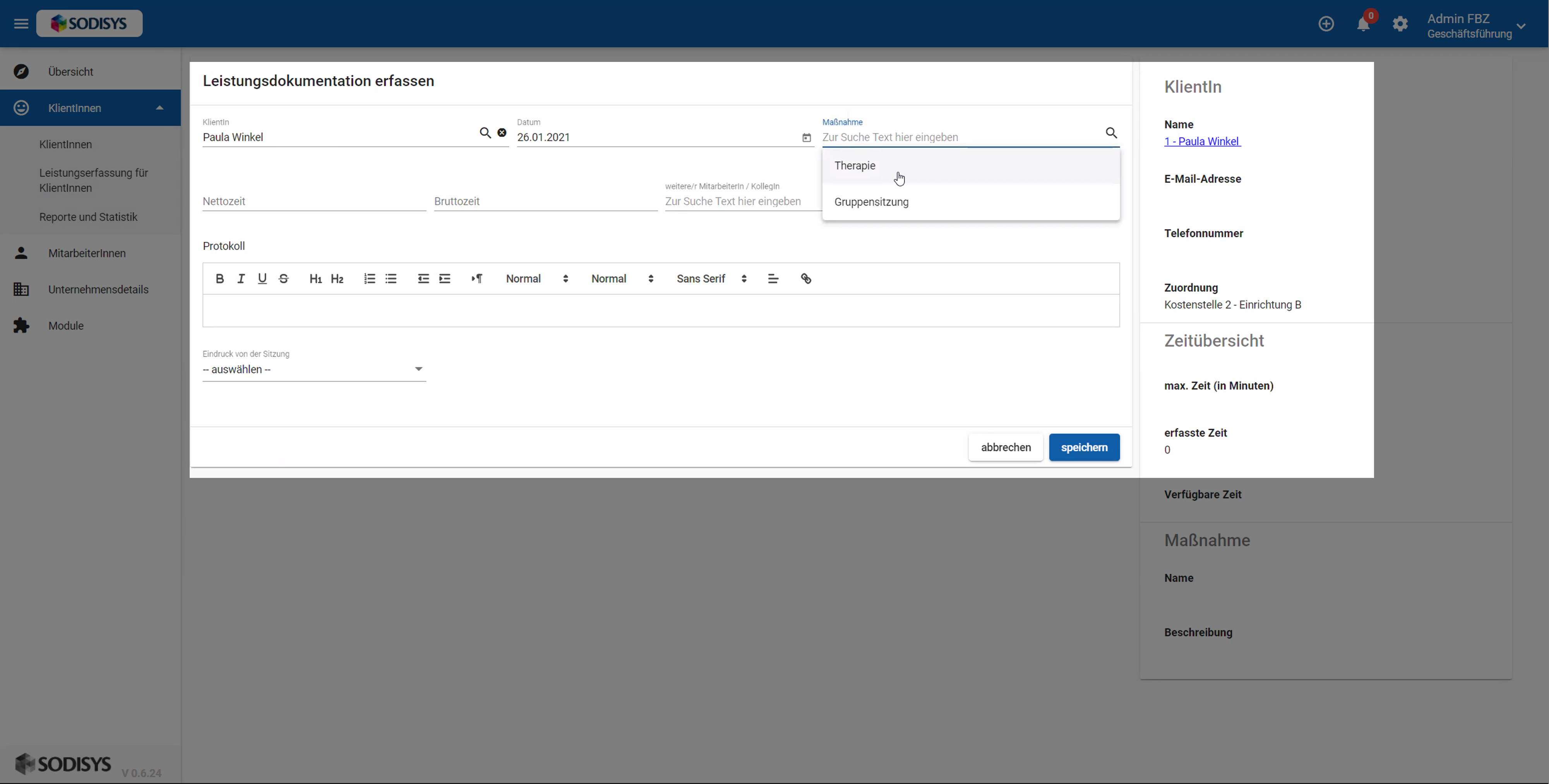Collapse the KlientInnen sidebar section
The image size is (1549, 784).
[x=159, y=108]
